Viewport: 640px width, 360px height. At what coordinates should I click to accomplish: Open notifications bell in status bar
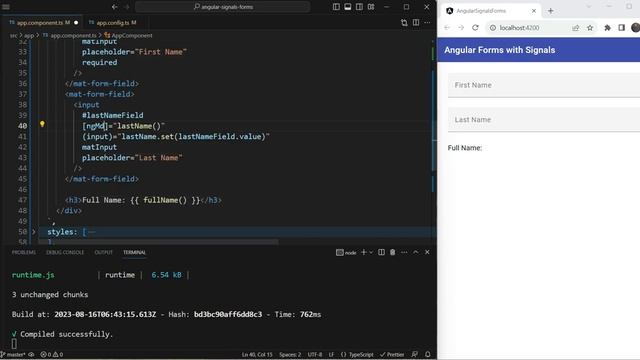(x=427, y=355)
